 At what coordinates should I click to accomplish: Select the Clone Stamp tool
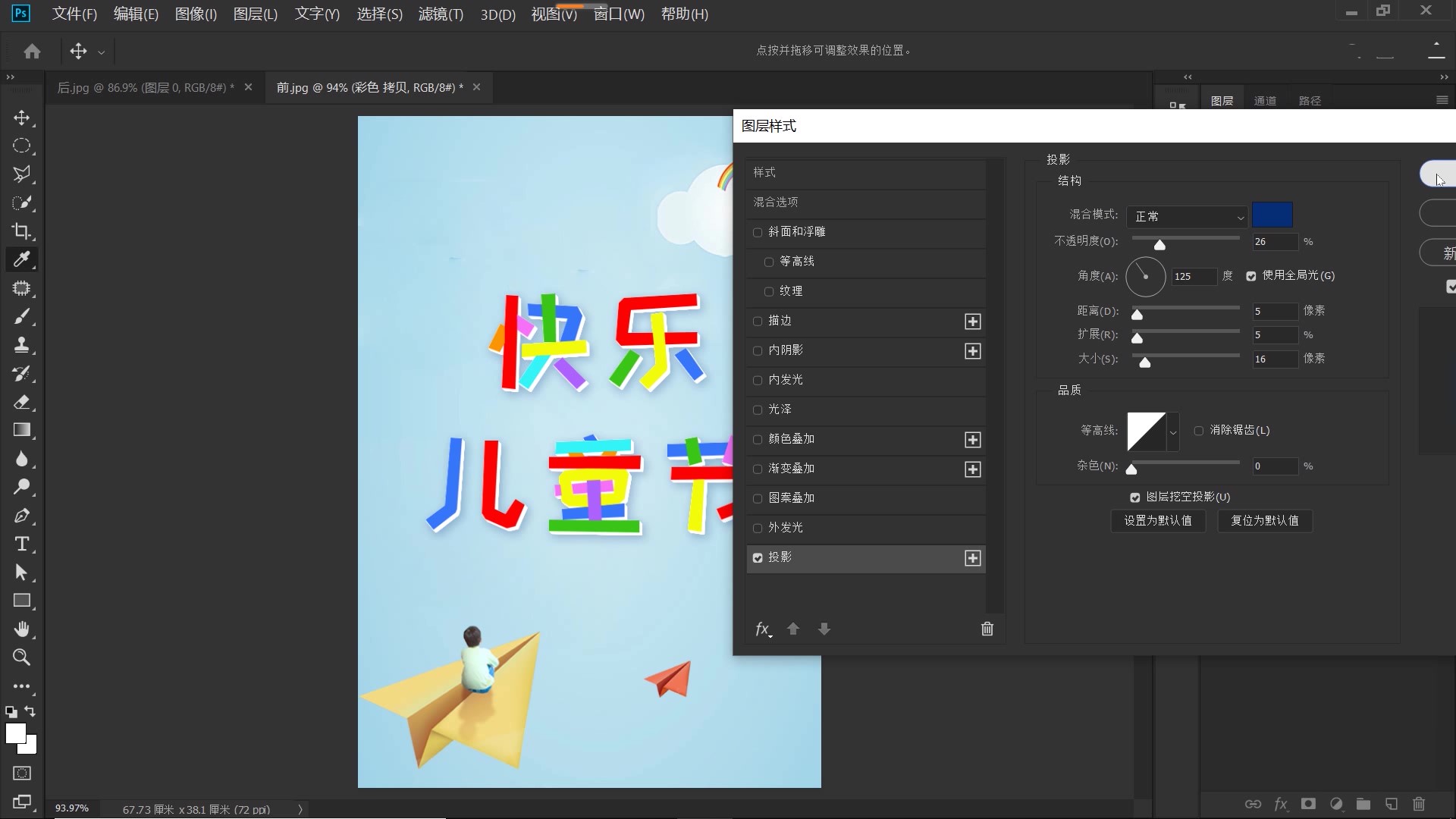(21, 345)
